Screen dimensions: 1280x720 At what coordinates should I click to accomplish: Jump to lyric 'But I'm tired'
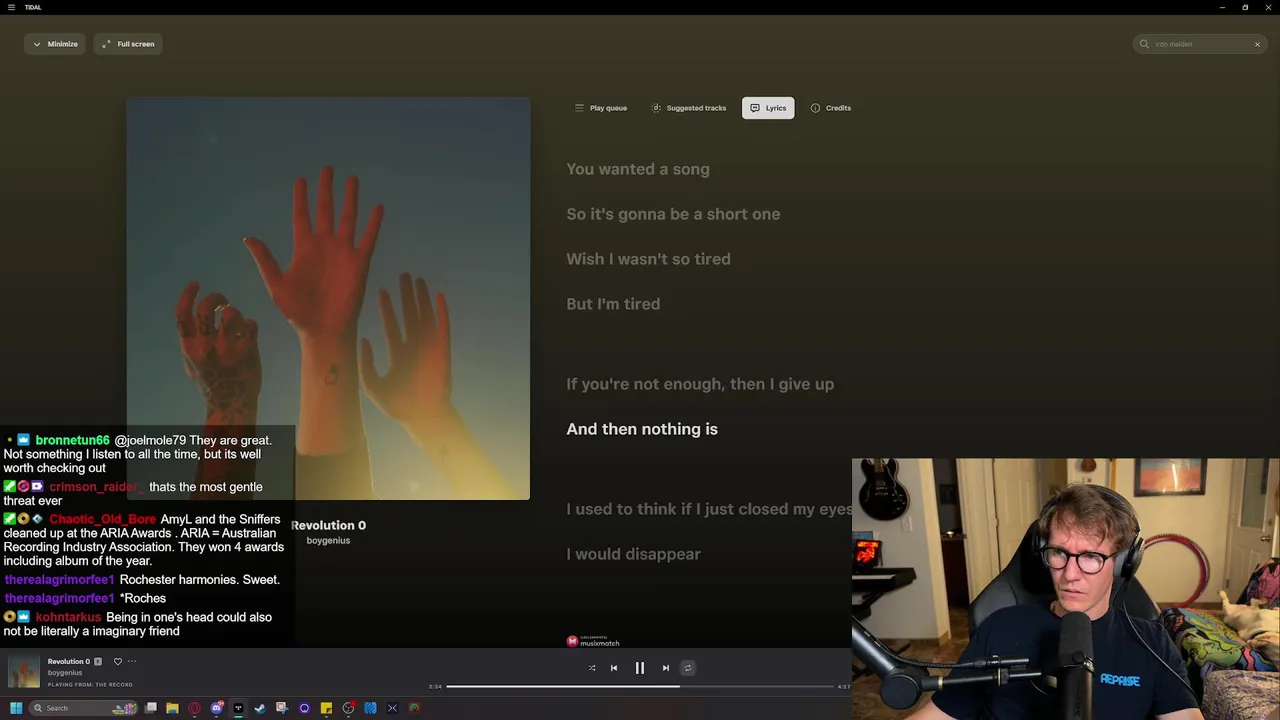tap(613, 304)
